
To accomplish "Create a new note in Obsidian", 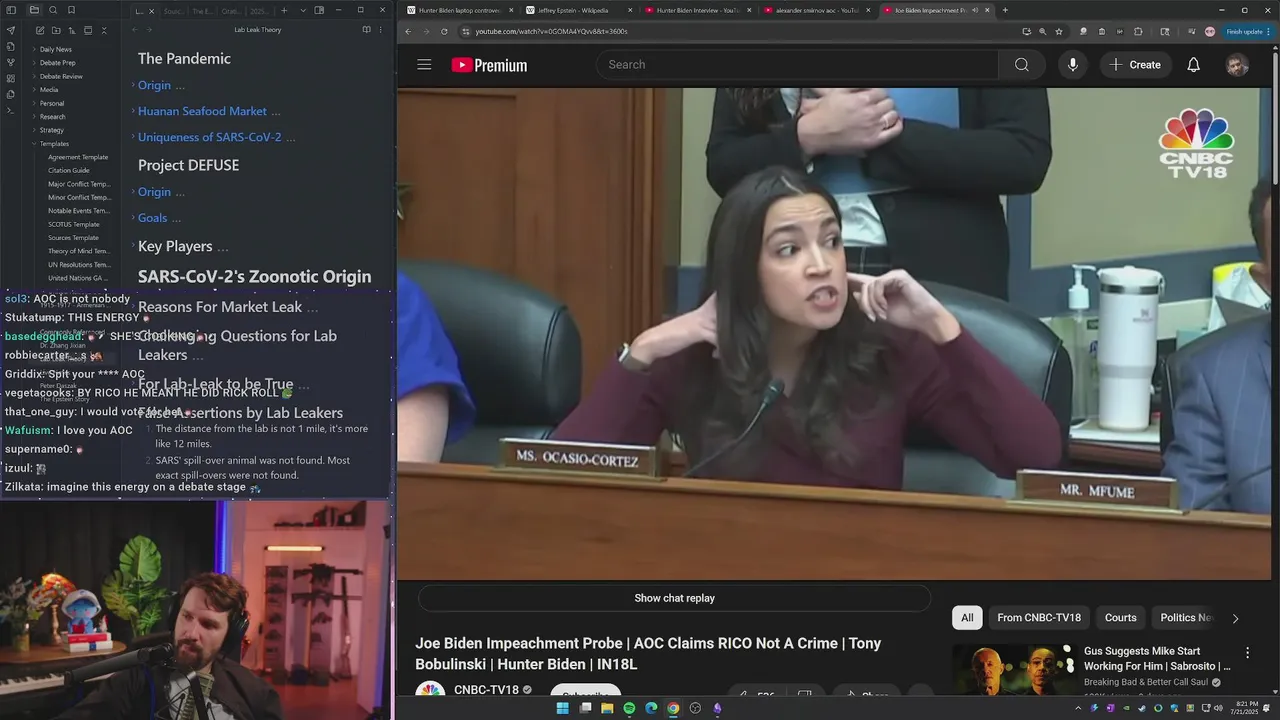I will point(40,31).
